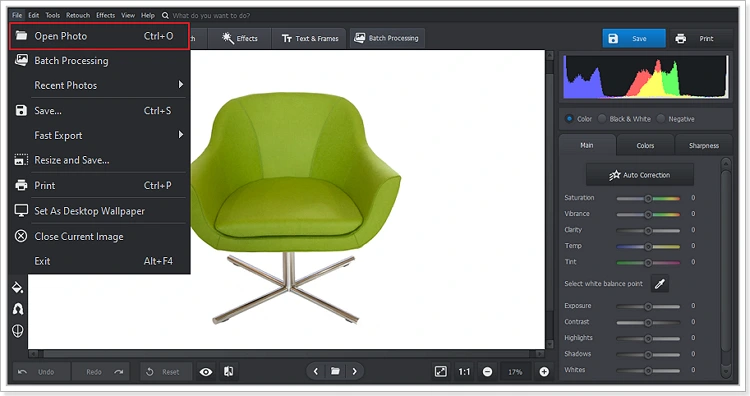Viewport: 750px width, 396px height.
Task: Select the Negative radio button
Action: click(x=661, y=119)
